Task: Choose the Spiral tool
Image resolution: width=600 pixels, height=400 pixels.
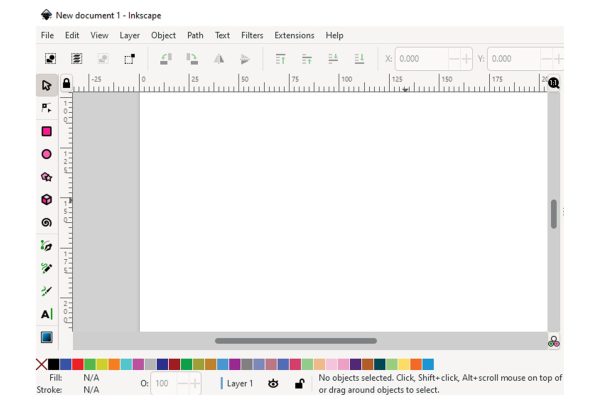Action: [46, 223]
